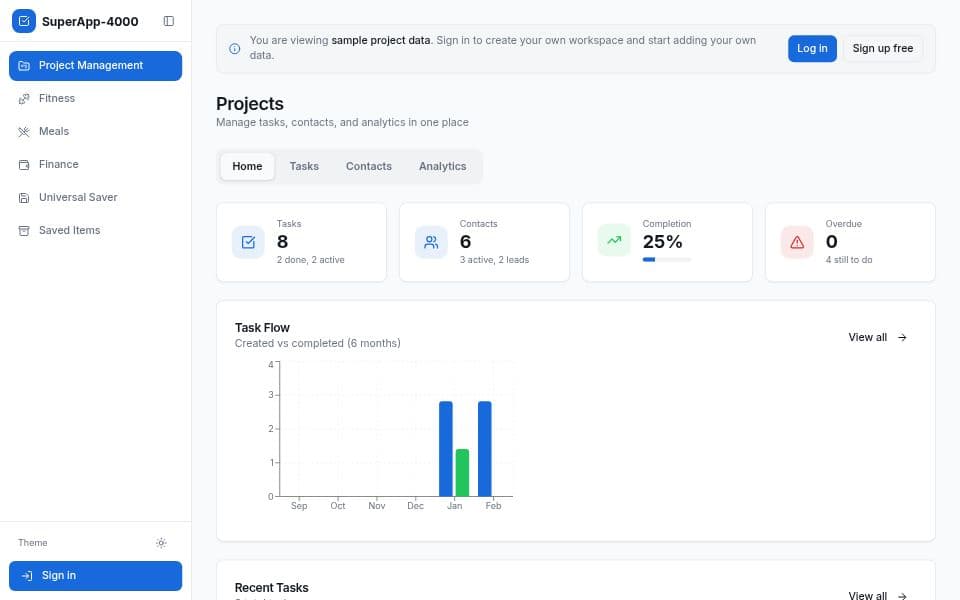Image resolution: width=960 pixels, height=600 pixels.
Task: Click the Saved Items archive icon
Action: [24, 230]
